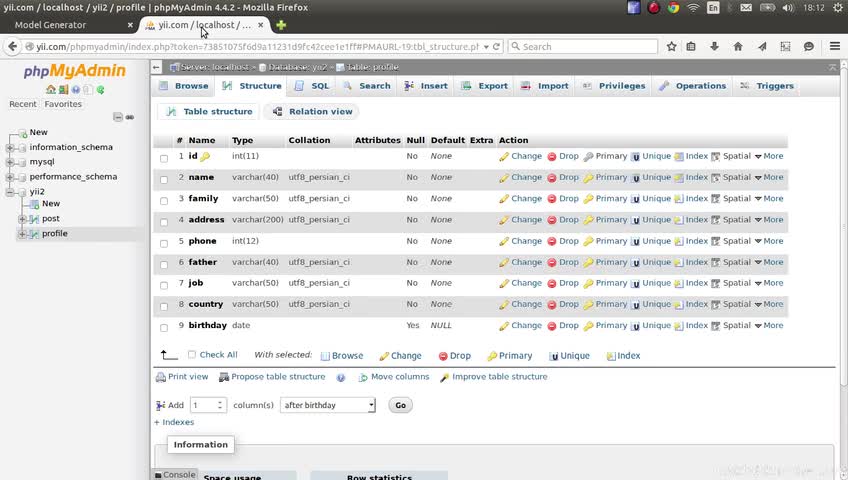Check the father column checkbox
Screen dimensions: 848x480
[x=164, y=264]
